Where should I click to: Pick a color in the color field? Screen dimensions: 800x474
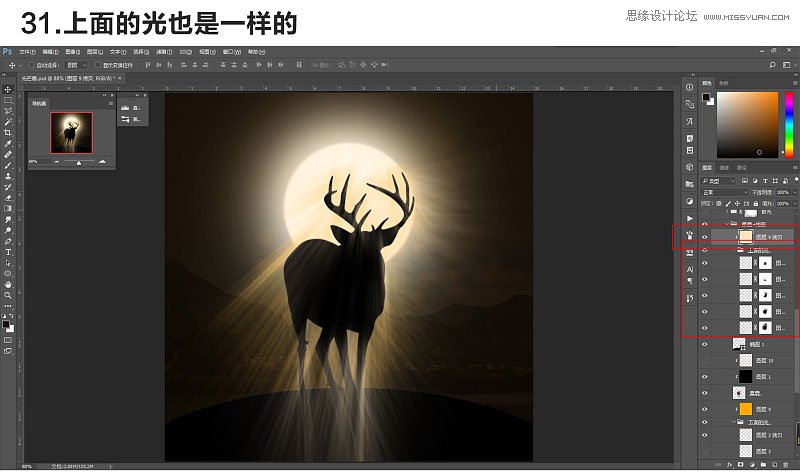pyautogui.click(x=747, y=124)
